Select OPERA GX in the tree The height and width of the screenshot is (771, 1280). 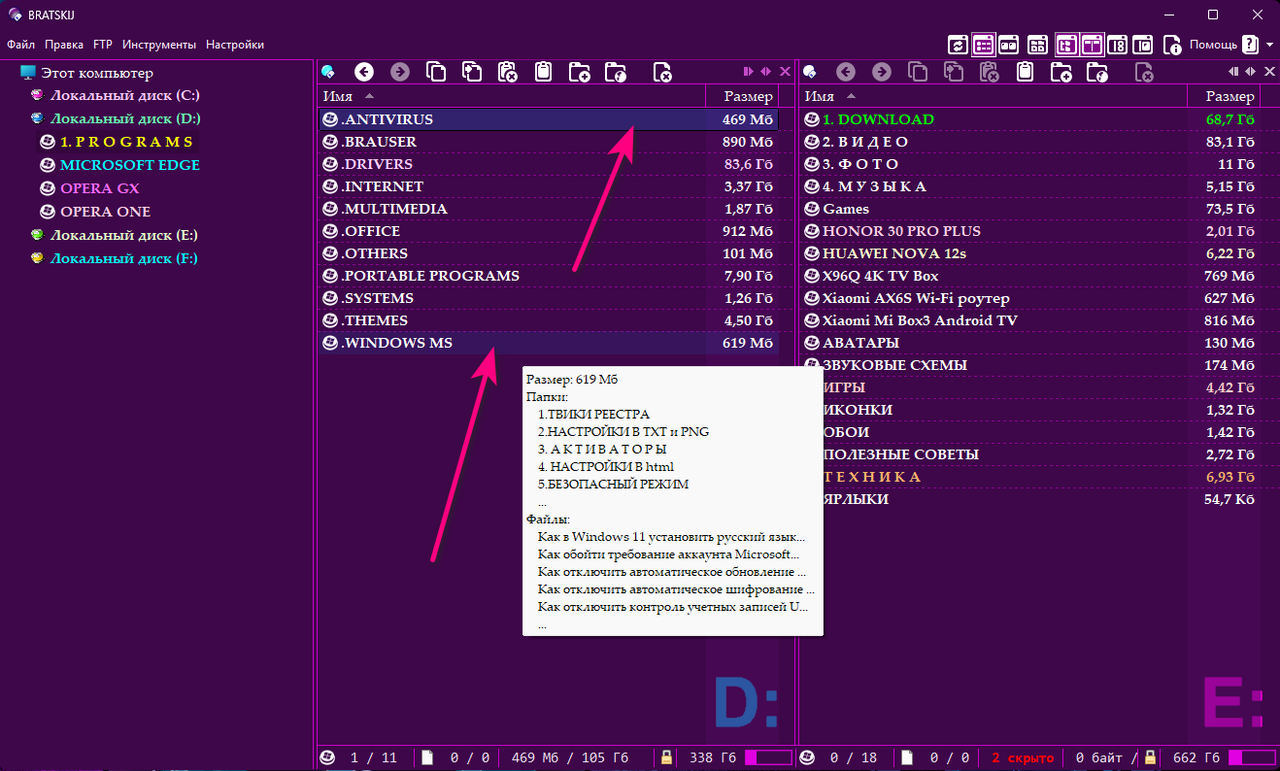(x=99, y=188)
